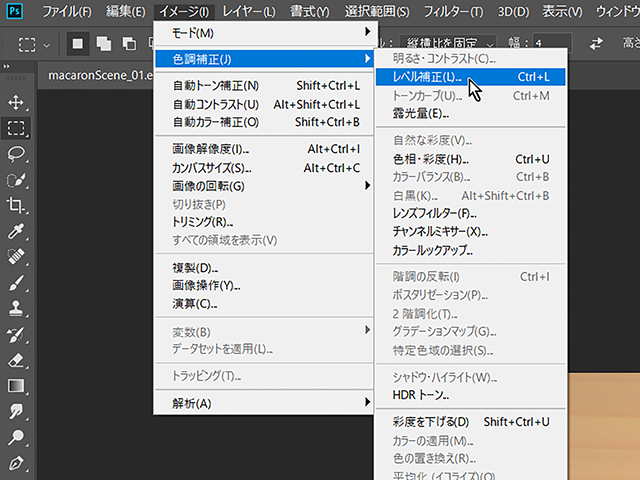Choose 露光量(E) adjustment
The image size is (640, 480).
(471, 113)
